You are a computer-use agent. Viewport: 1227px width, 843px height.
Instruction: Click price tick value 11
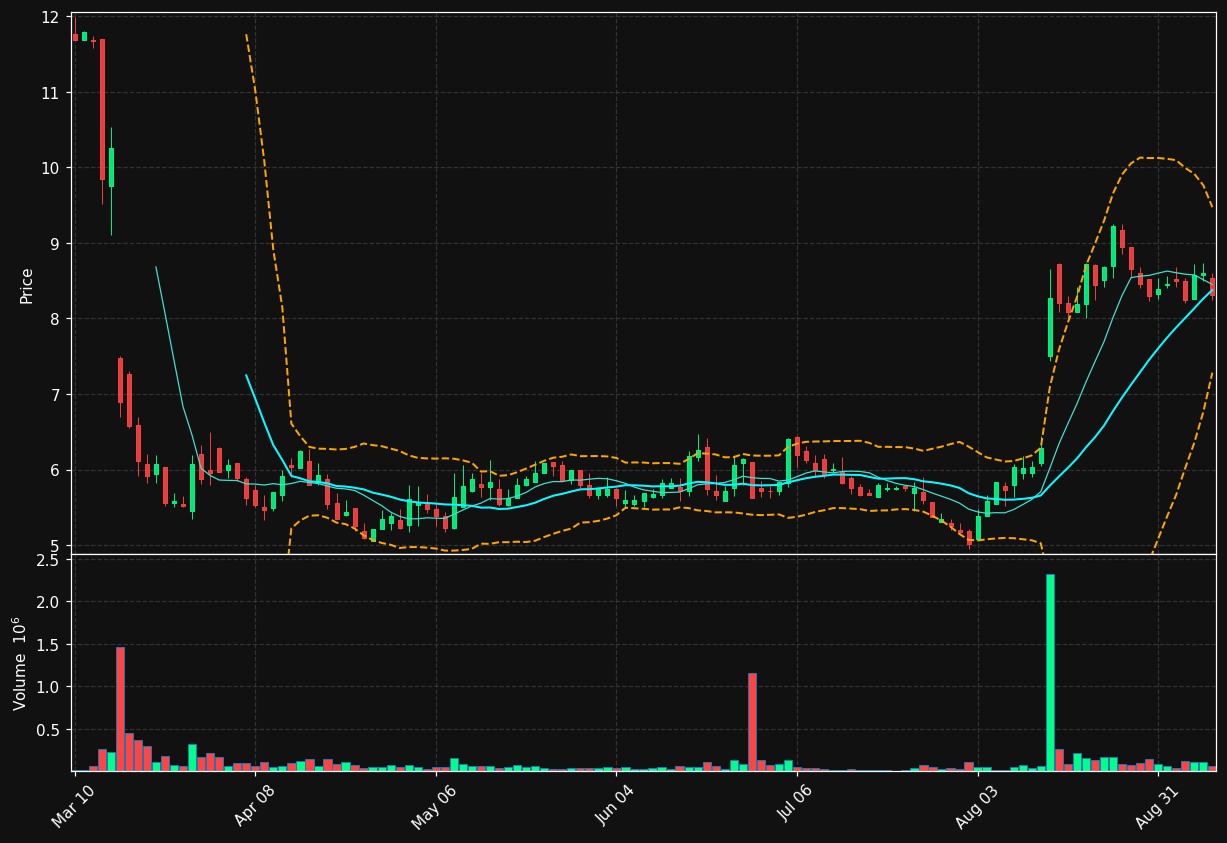pos(50,93)
